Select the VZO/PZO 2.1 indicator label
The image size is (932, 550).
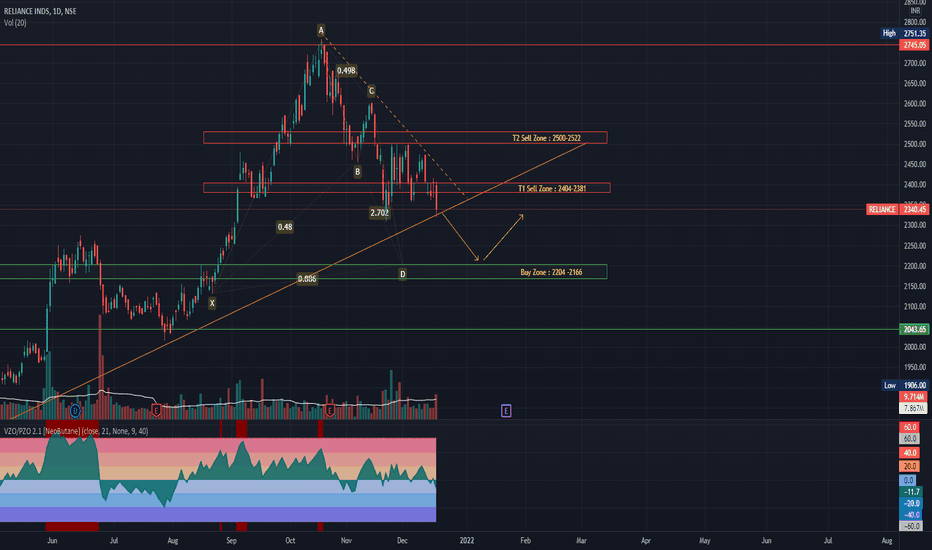tap(76, 431)
